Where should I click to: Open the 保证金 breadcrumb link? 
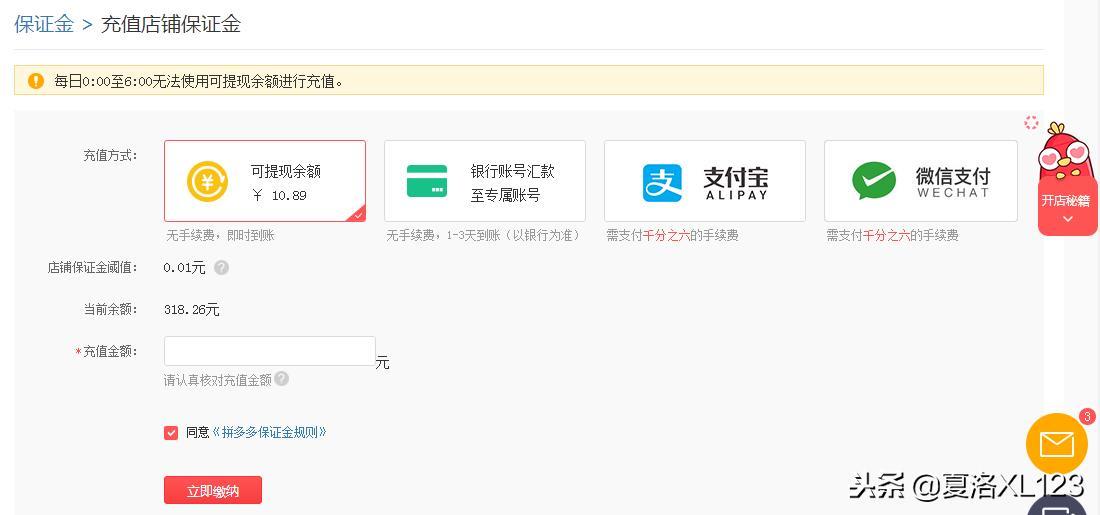43,24
